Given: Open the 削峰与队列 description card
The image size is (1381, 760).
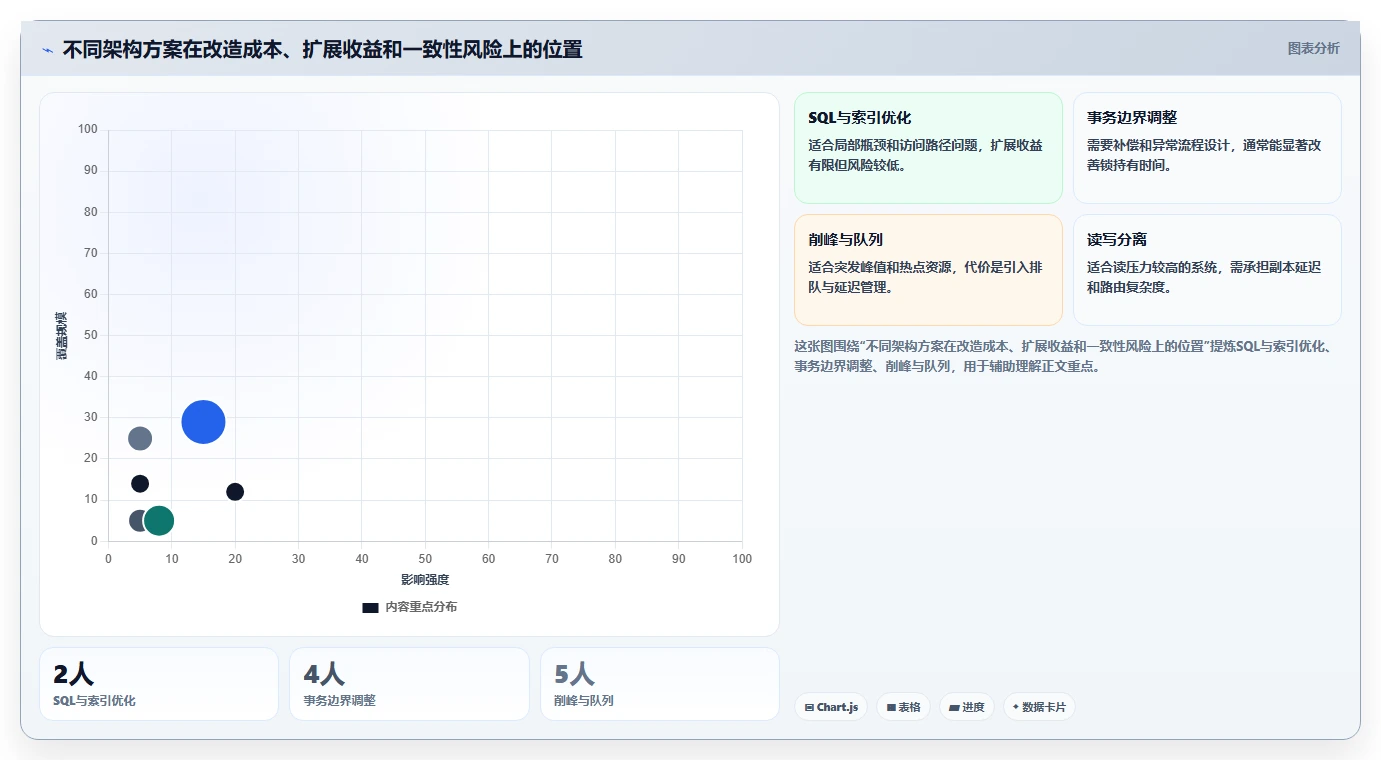Looking at the screenshot, I should tap(928, 270).
